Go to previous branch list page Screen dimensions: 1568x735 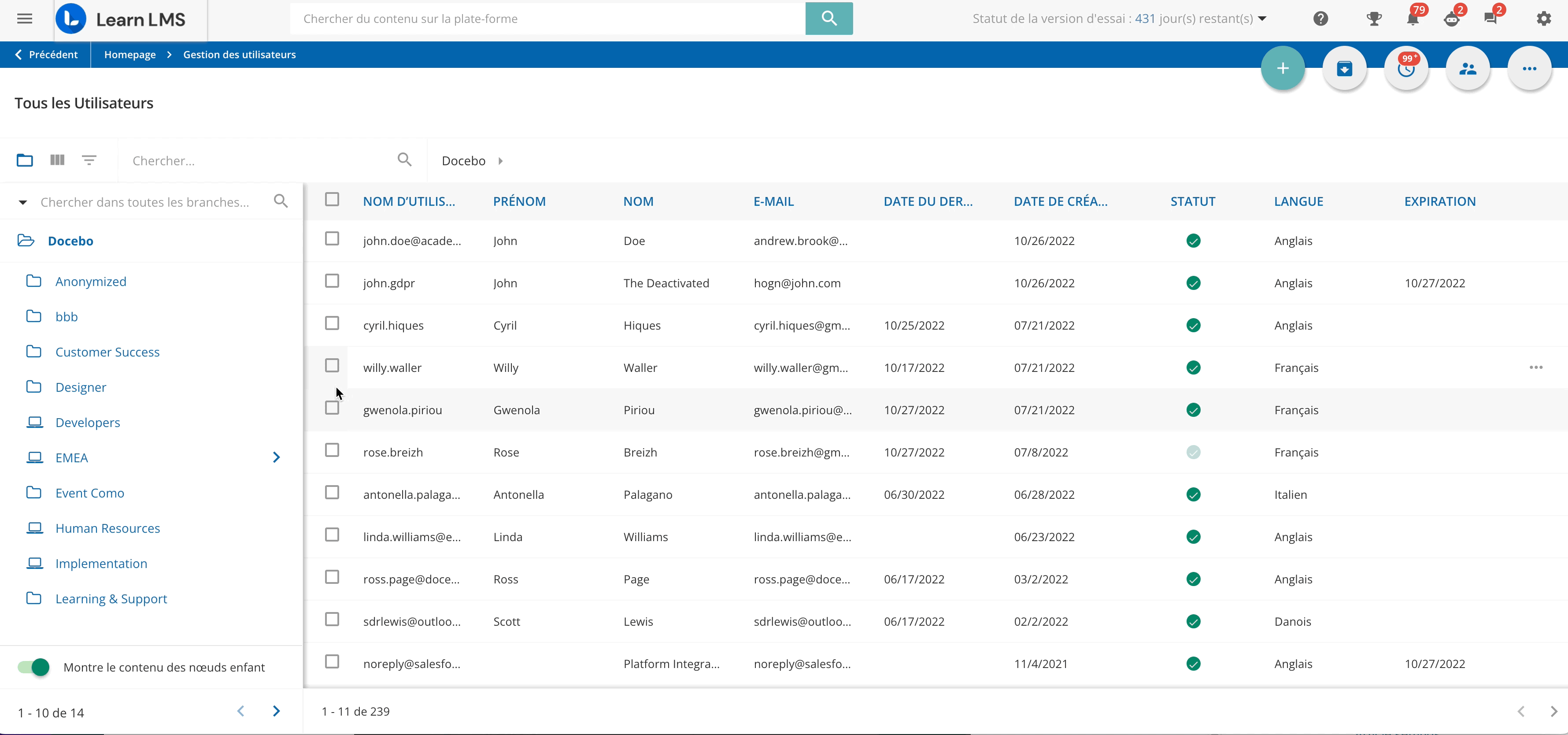[241, 711]
